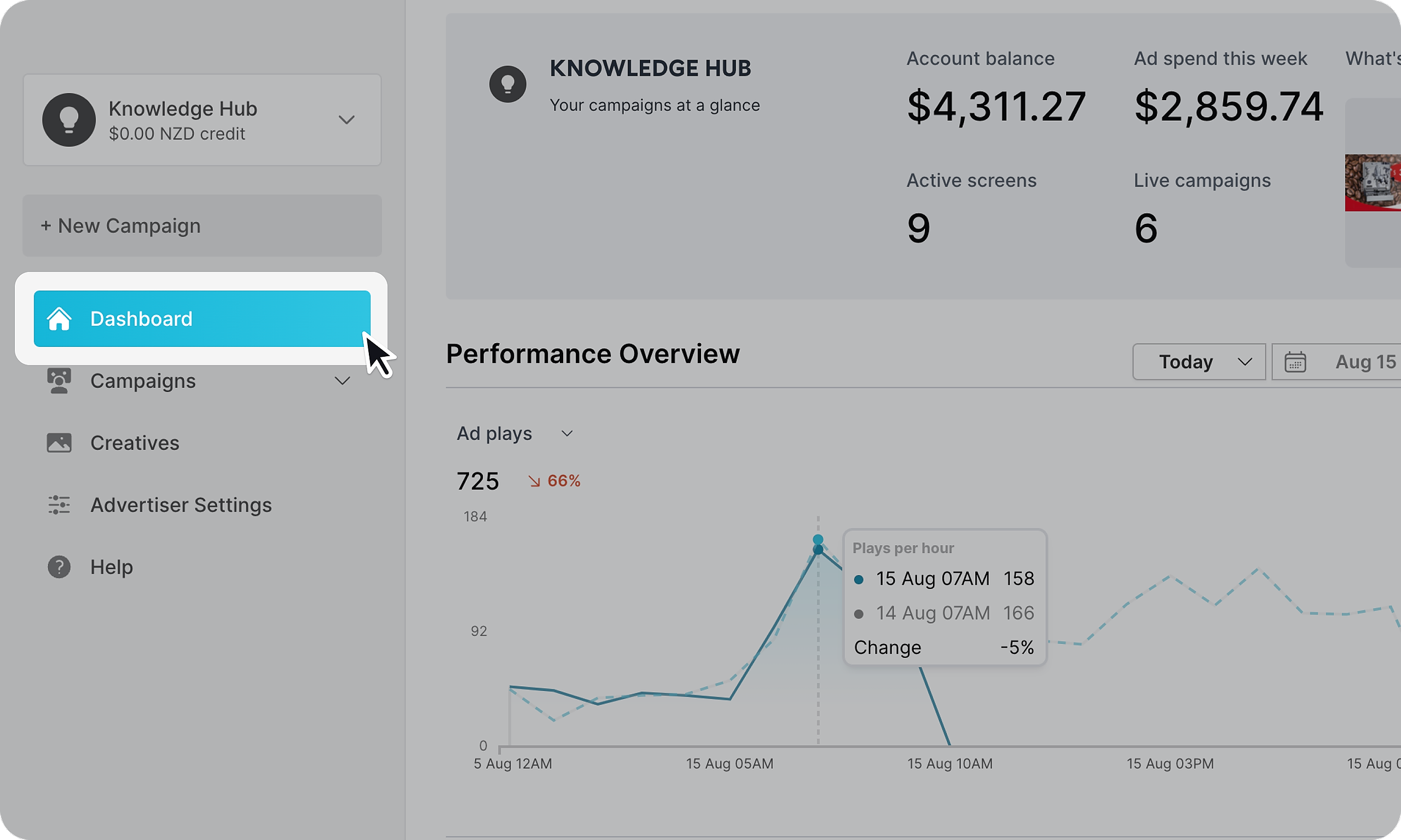Click the Help question mark icon
Image resolution: width=1401 pixels, height=840 pixels.
[x=59, y=566]
